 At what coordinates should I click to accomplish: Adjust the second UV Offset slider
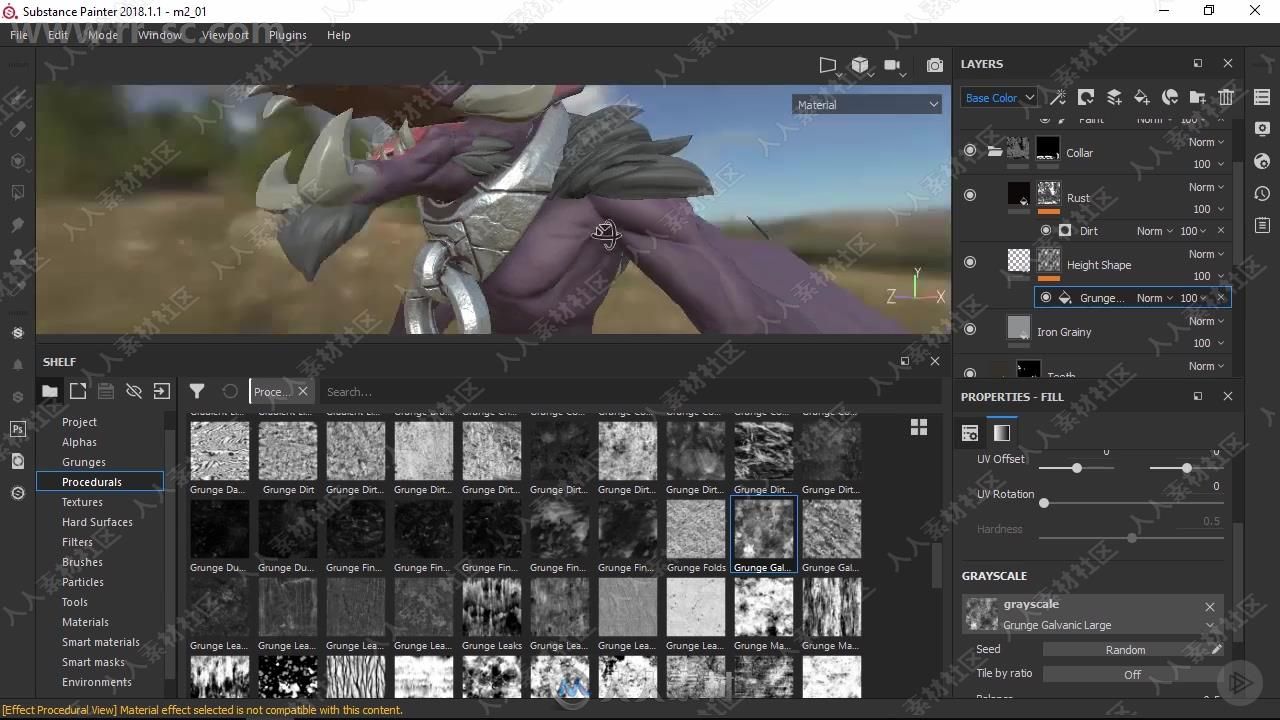[x=1186, y=468]
